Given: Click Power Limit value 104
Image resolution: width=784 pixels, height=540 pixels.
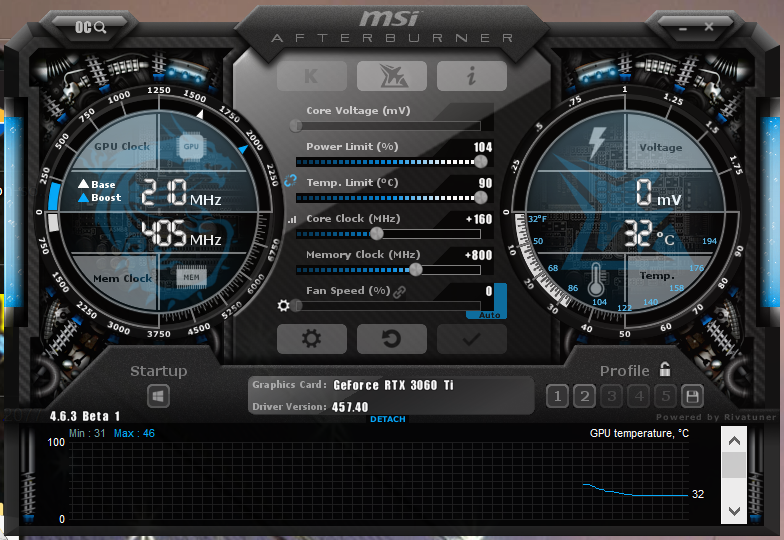Looking at the screenshot, I should pos(483,147).
